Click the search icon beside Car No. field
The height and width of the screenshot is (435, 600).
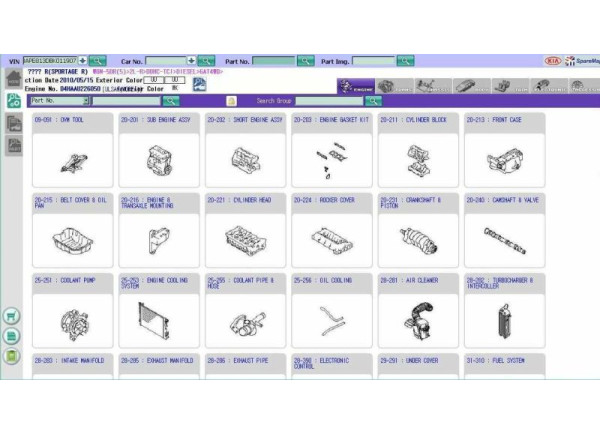click(206, 61)
